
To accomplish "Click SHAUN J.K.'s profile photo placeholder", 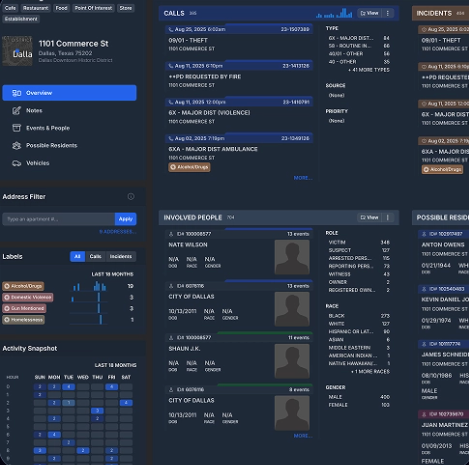I will click(292, 361).
